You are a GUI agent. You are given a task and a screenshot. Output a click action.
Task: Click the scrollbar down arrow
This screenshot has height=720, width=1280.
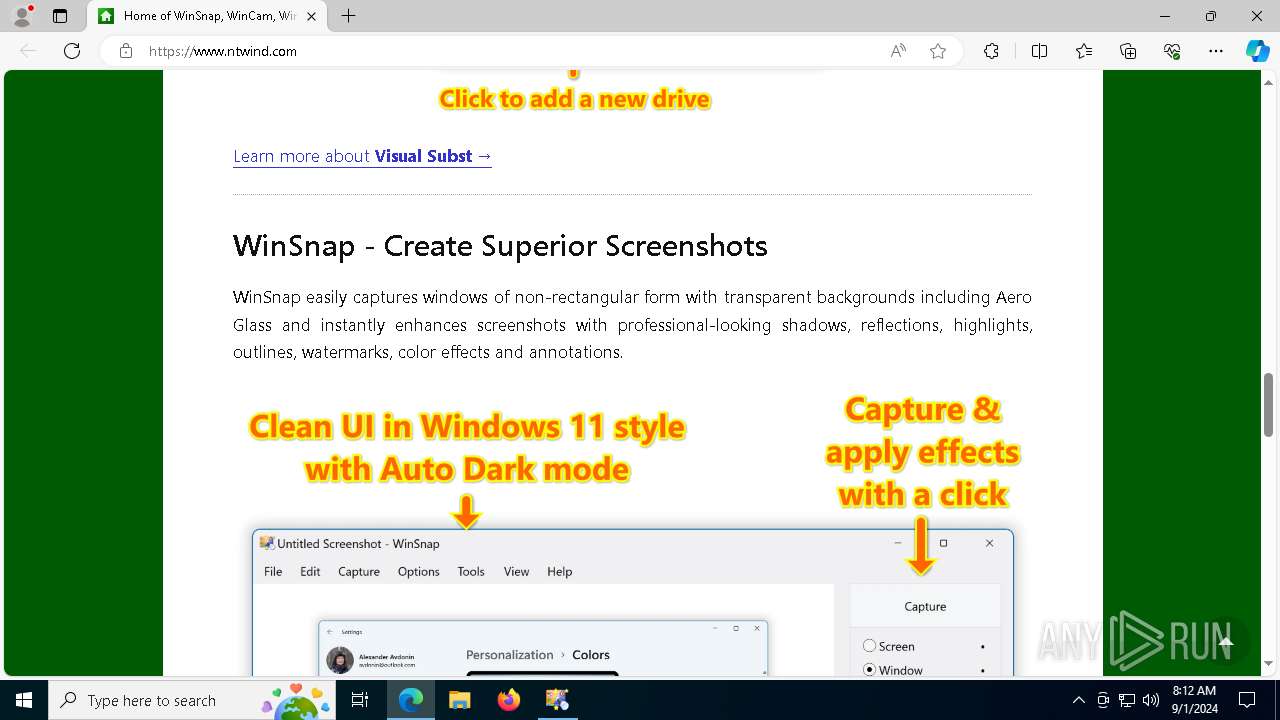[1269, 664]
